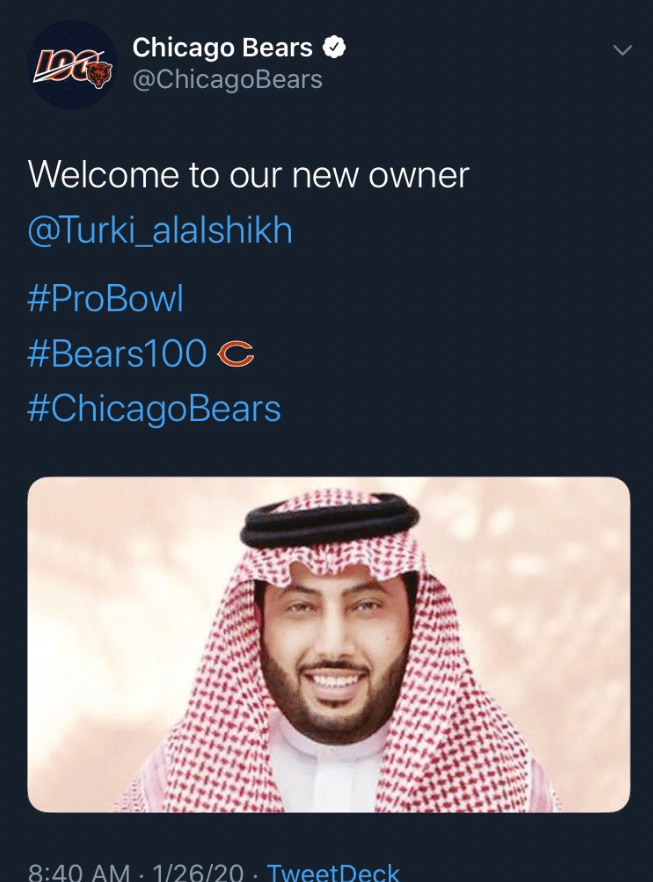Visit the @ChicagoBears handle link
The width and height of the screenshot is (653, 882).
click(227, 79)
